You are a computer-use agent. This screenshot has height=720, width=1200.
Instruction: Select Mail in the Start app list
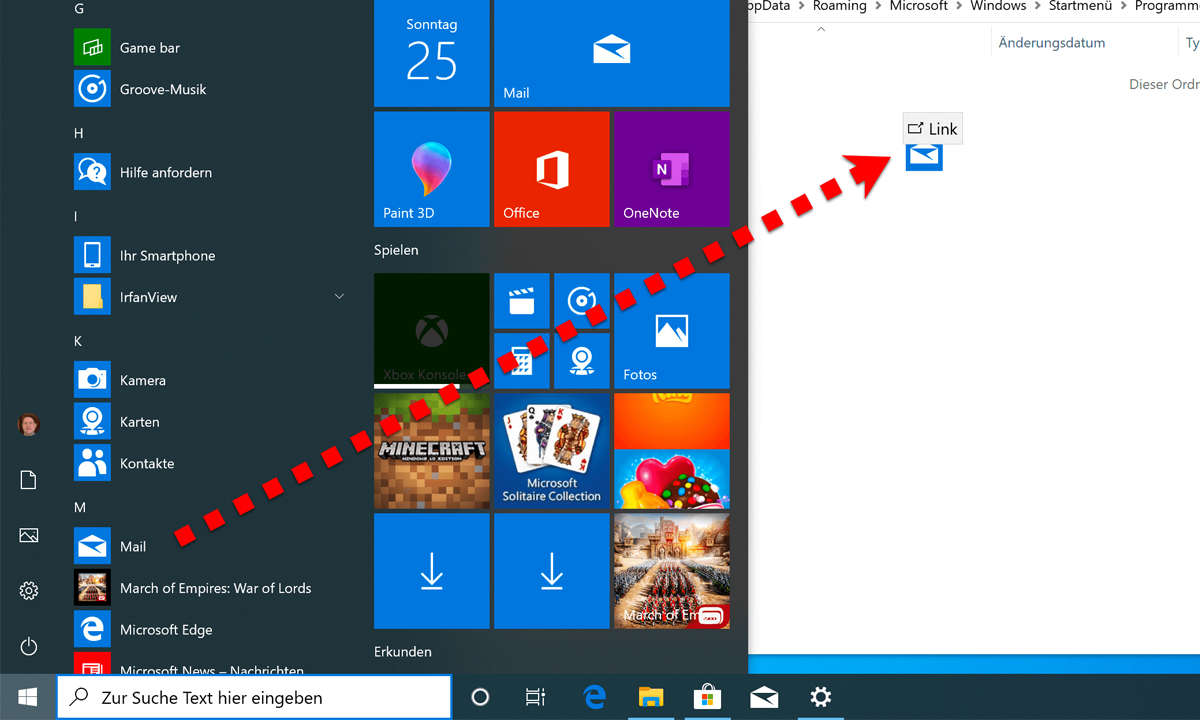point(210,546)
